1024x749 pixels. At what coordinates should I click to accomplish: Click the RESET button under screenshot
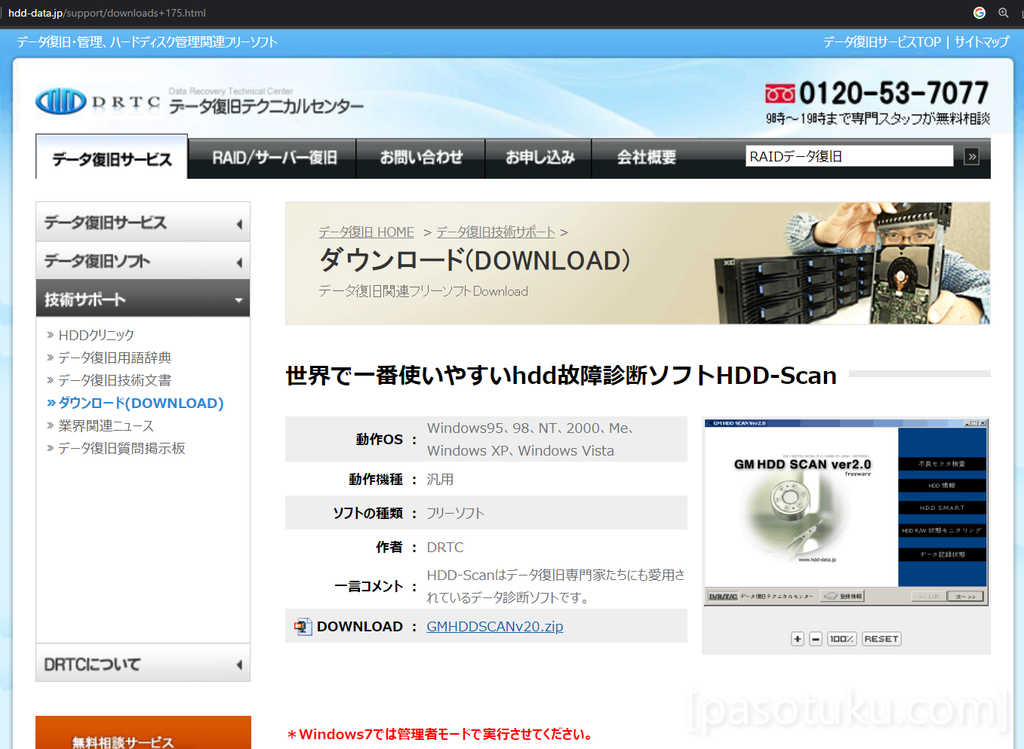click(882, 639)
